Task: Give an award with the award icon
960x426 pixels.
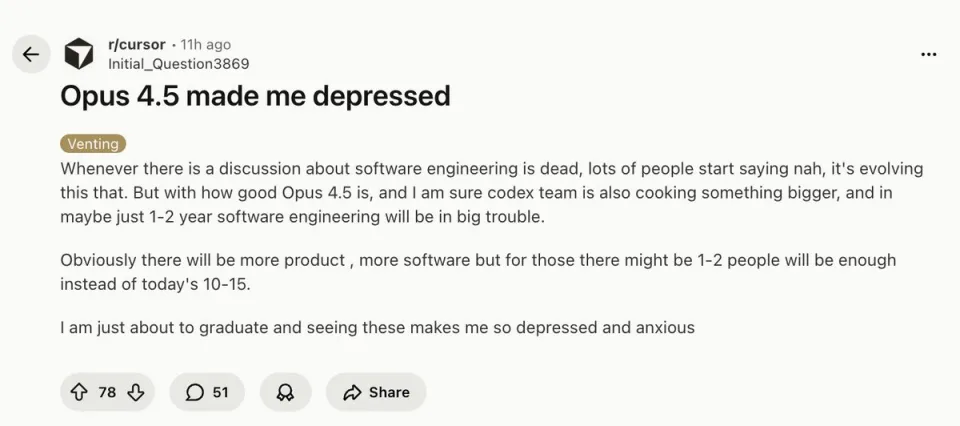Action: [285, 392]
